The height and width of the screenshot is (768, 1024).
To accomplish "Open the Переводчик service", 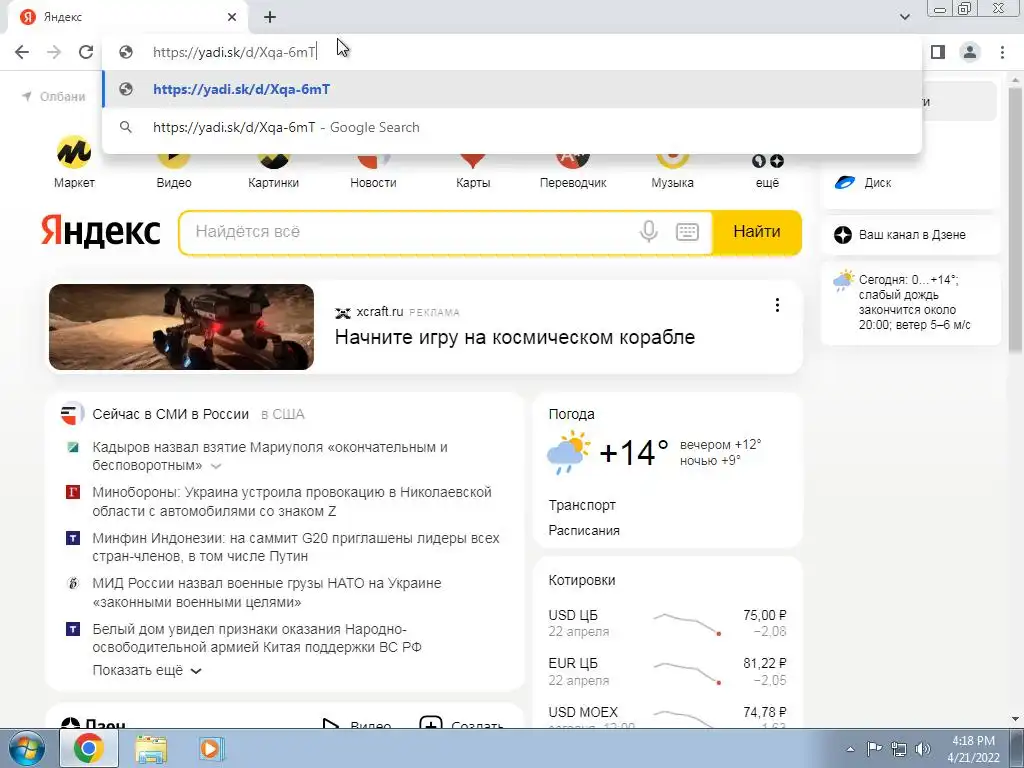I will [x=573, y=171].
